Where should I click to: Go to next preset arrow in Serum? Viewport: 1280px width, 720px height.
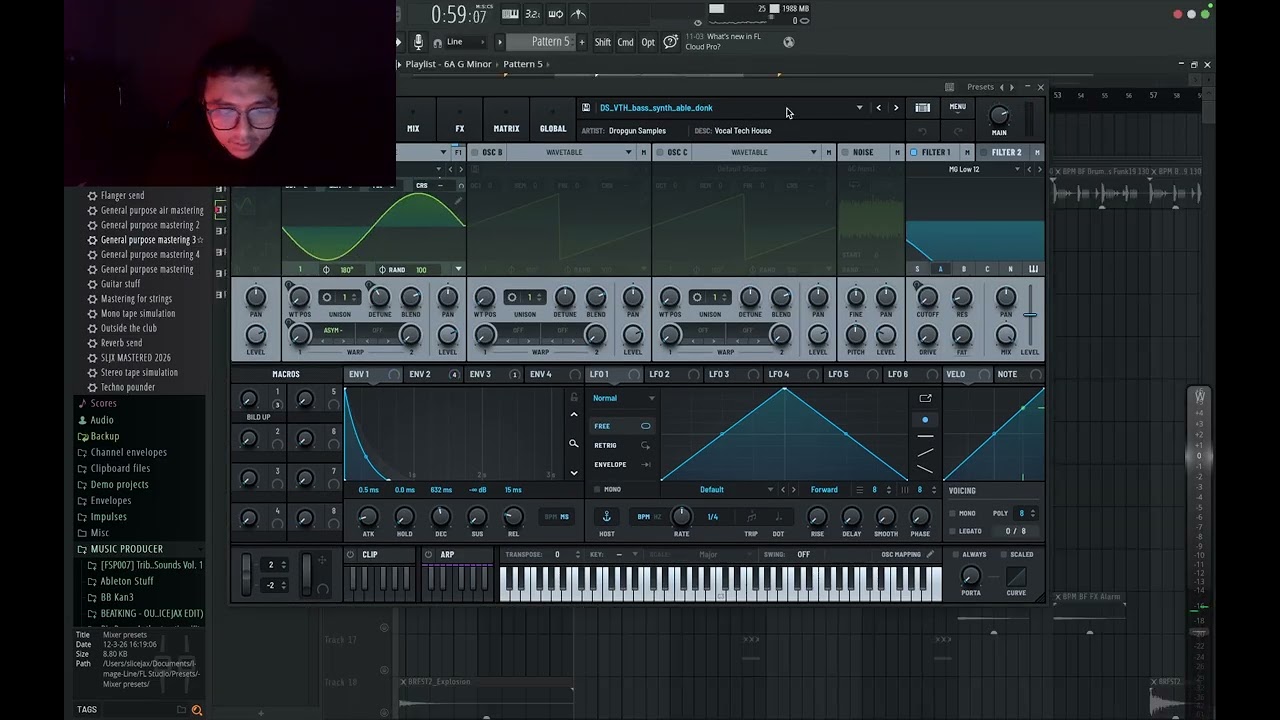(x=896, y=108)
